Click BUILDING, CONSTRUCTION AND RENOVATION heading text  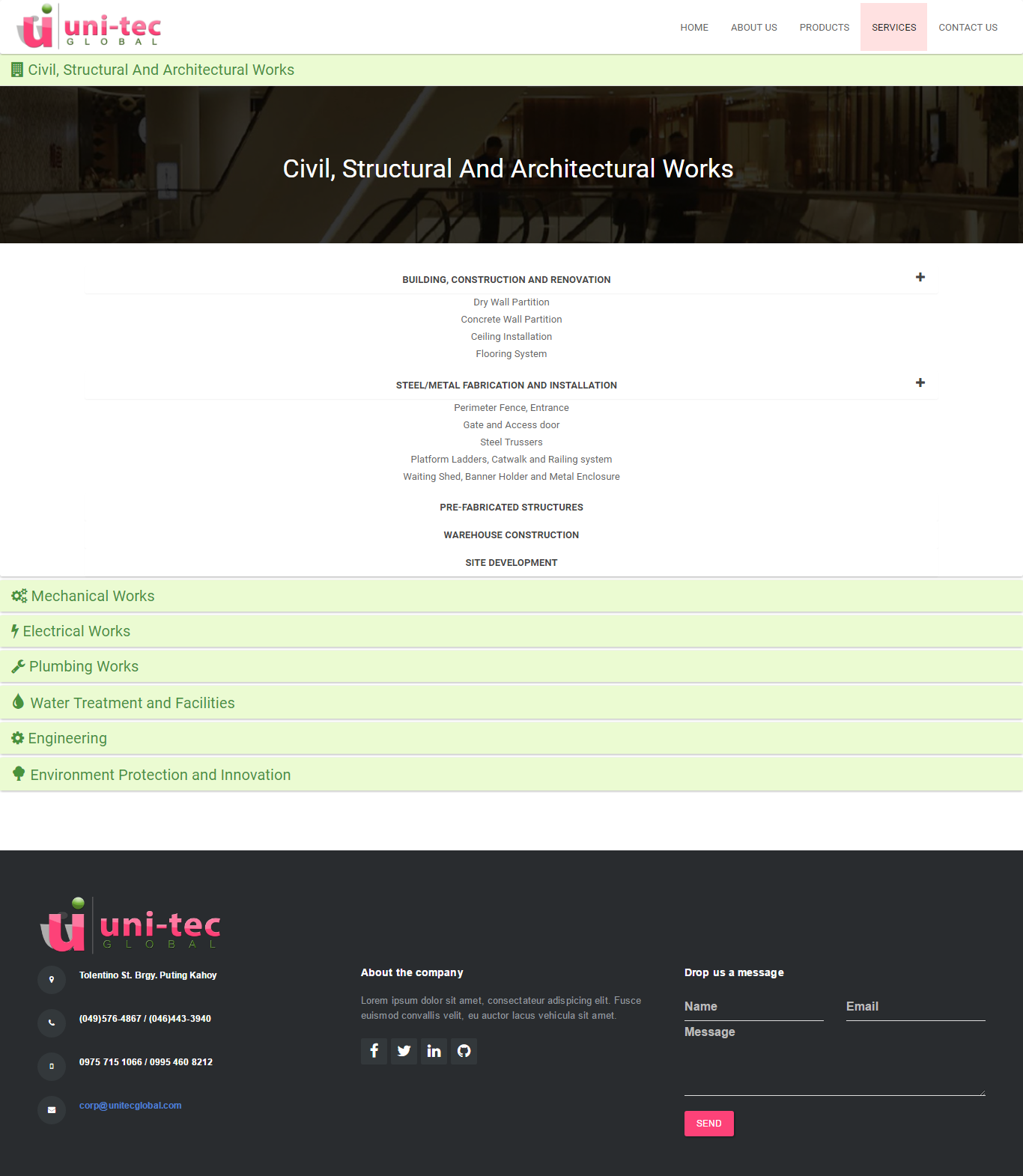pyautogui.click(x=506, y=280)
